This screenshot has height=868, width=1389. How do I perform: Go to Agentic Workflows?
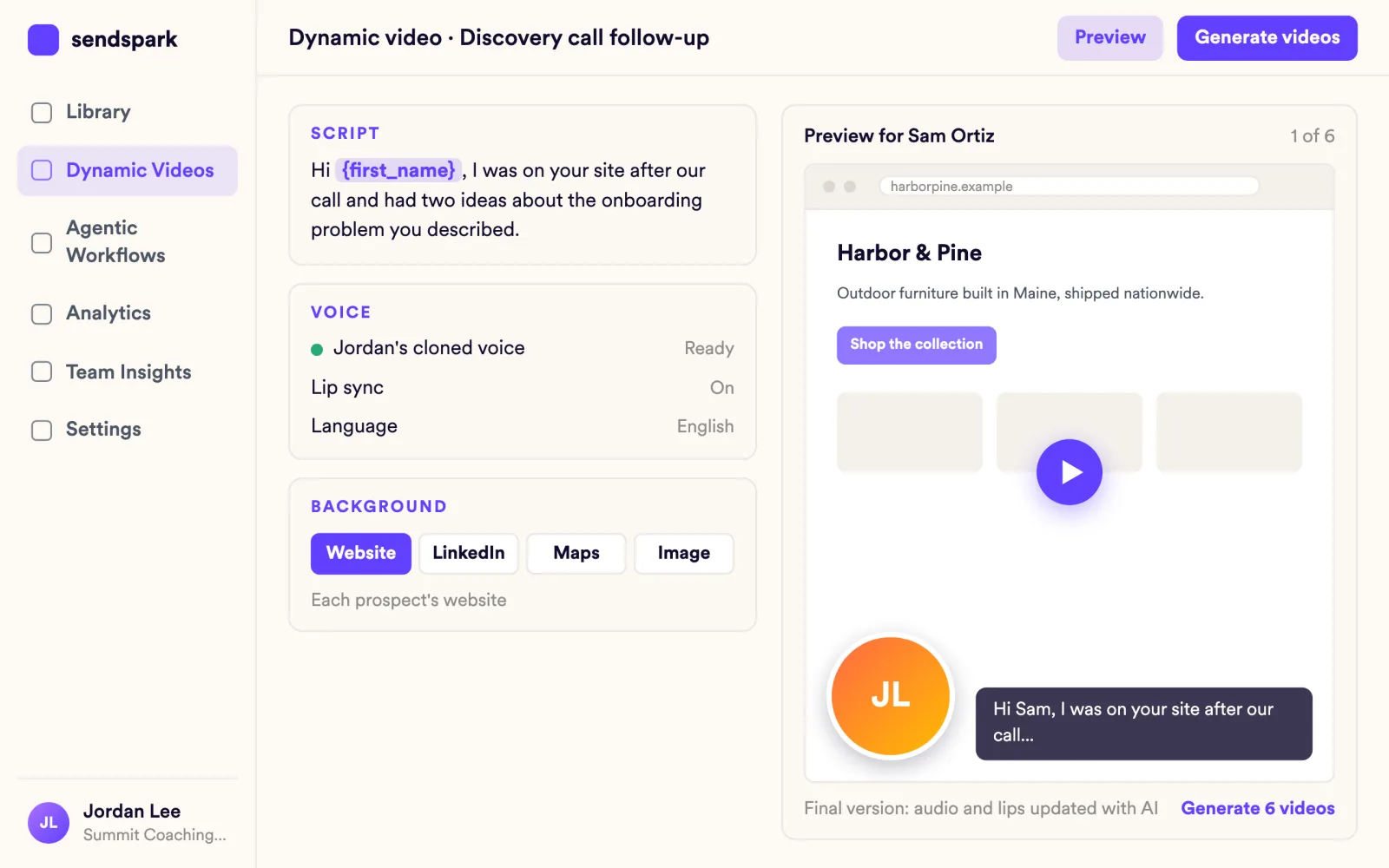(x=128, y=241)
